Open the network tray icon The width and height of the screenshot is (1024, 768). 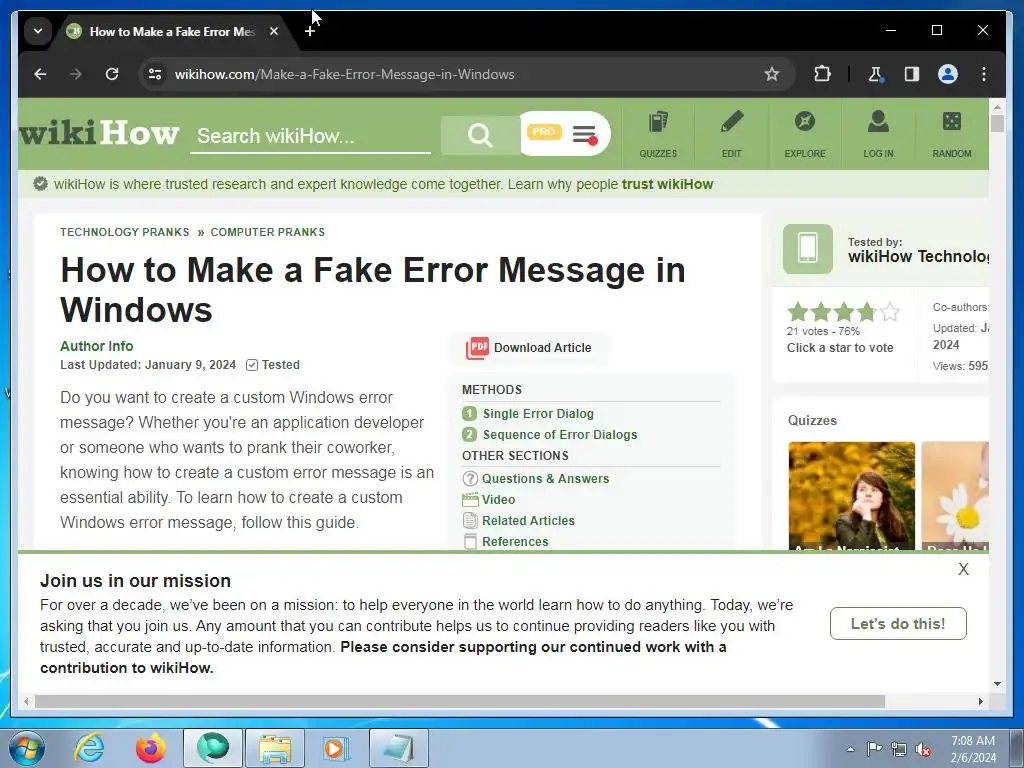899,749
